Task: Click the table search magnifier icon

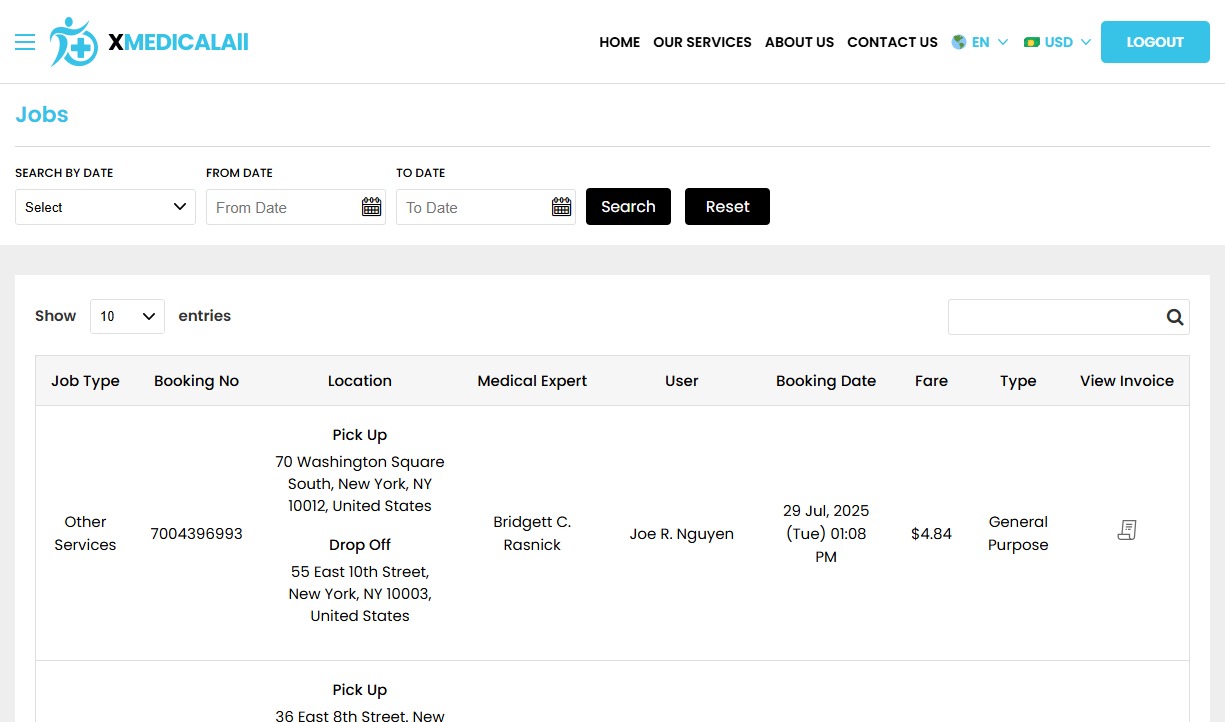Action: click(1174, 317)
